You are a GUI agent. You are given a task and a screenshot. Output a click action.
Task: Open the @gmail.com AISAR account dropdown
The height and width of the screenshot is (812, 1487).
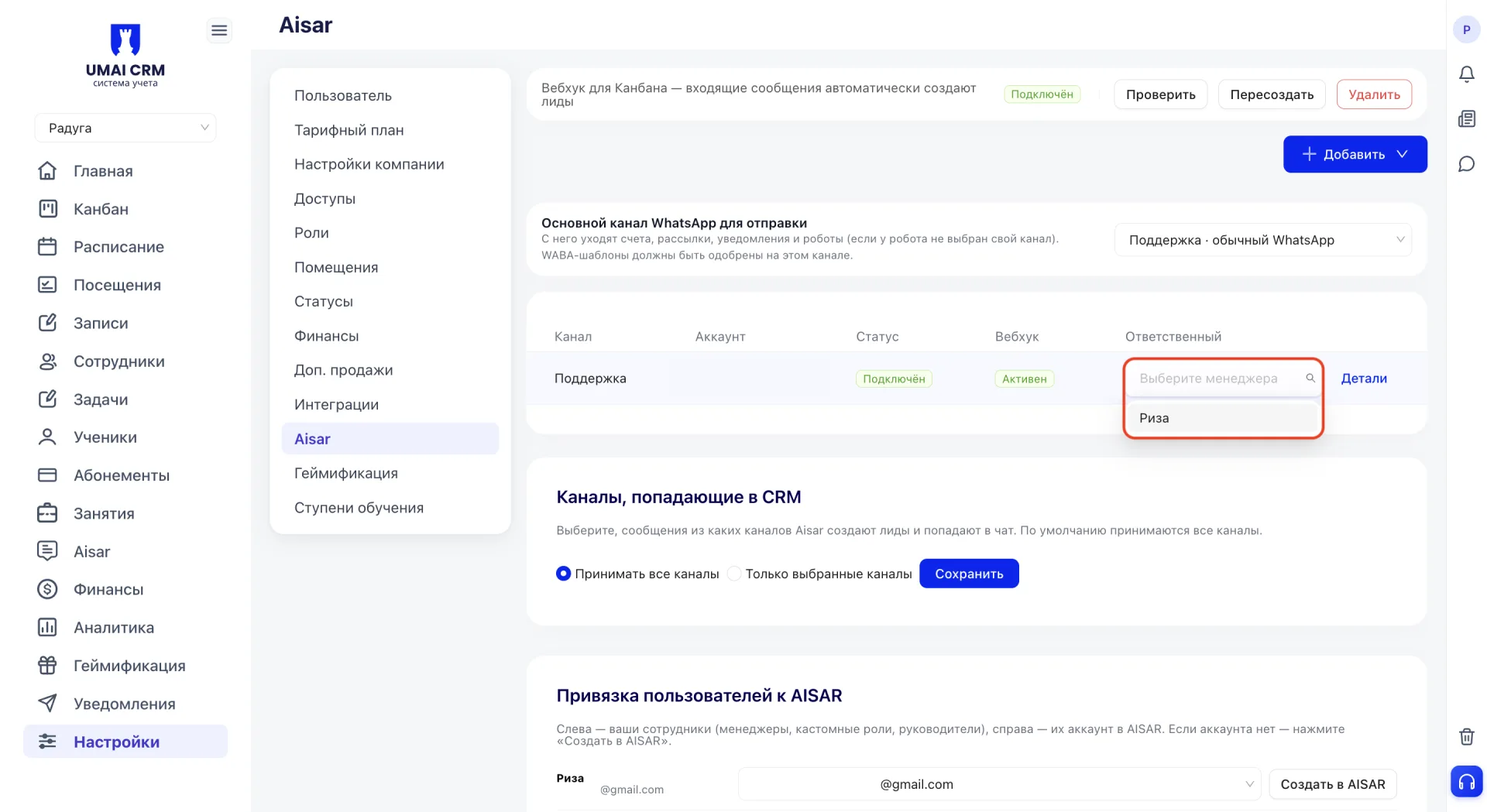999,784
